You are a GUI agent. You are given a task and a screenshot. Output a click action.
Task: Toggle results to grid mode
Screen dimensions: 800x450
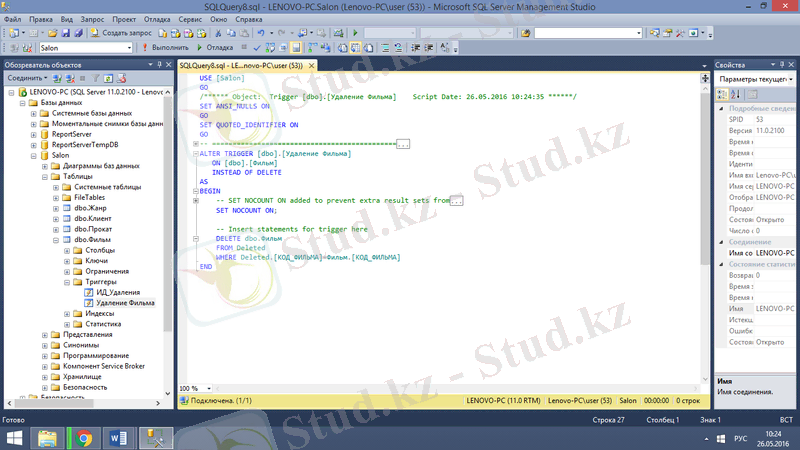tap(356, 48)
